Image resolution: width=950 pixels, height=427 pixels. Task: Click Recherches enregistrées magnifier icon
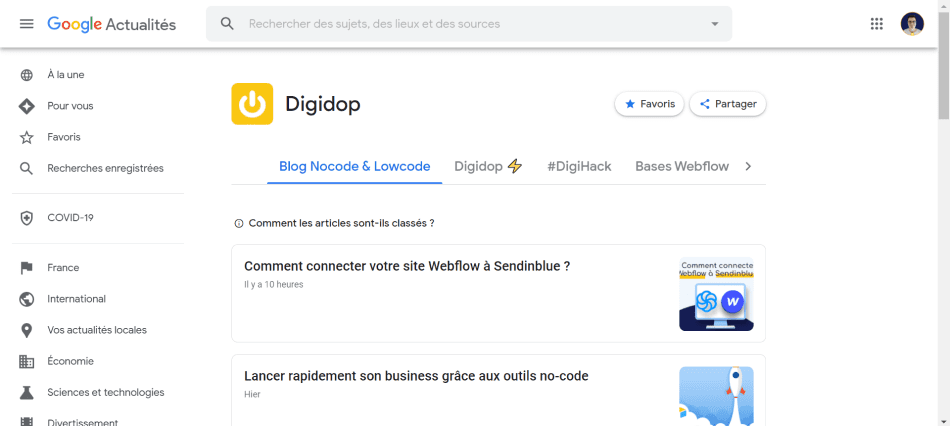click(x=26, y=168)
